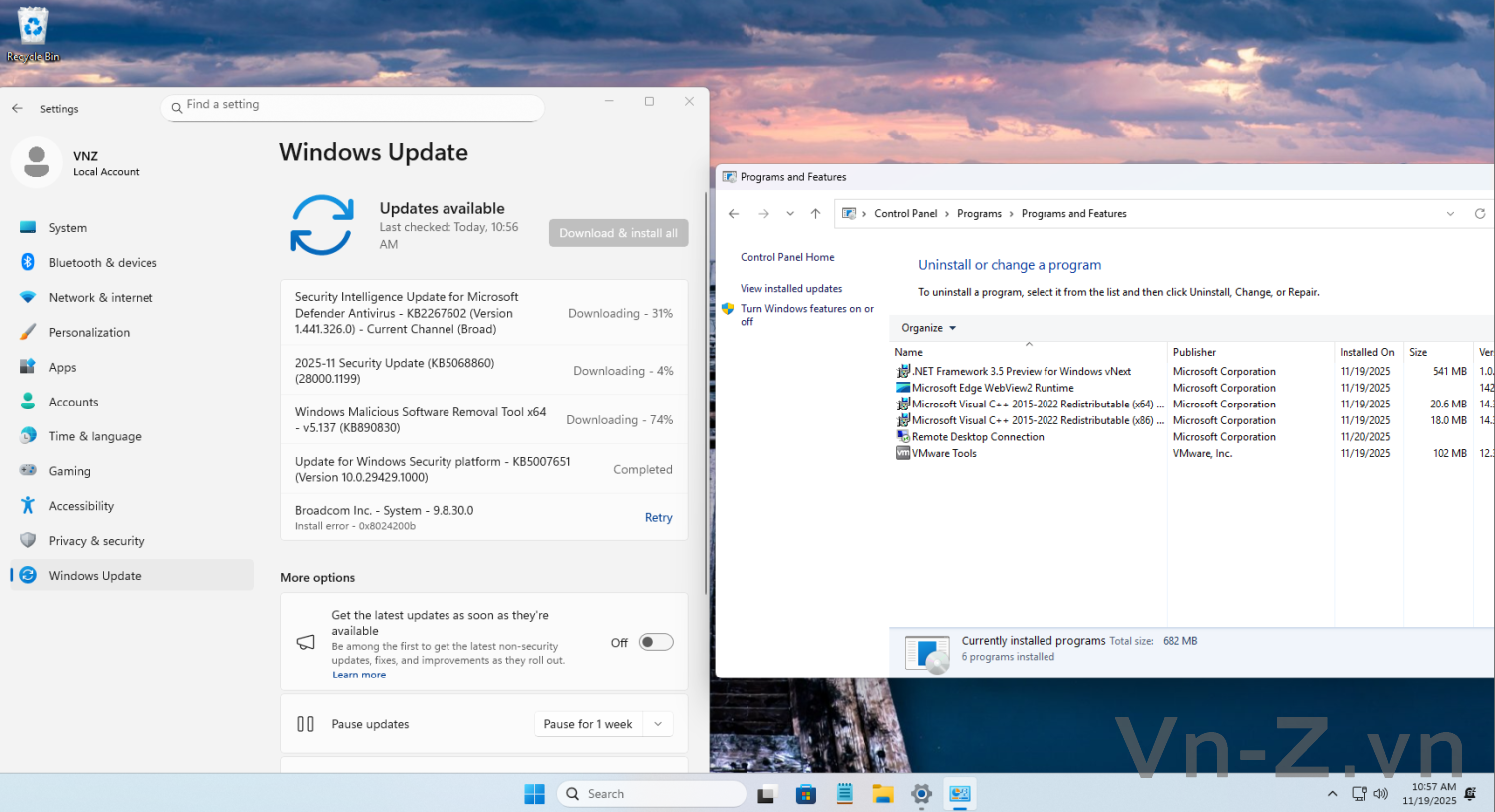This screenshot has height=812, width=1495.
Task: Click Download & install all button
Action: coord(618,233)
